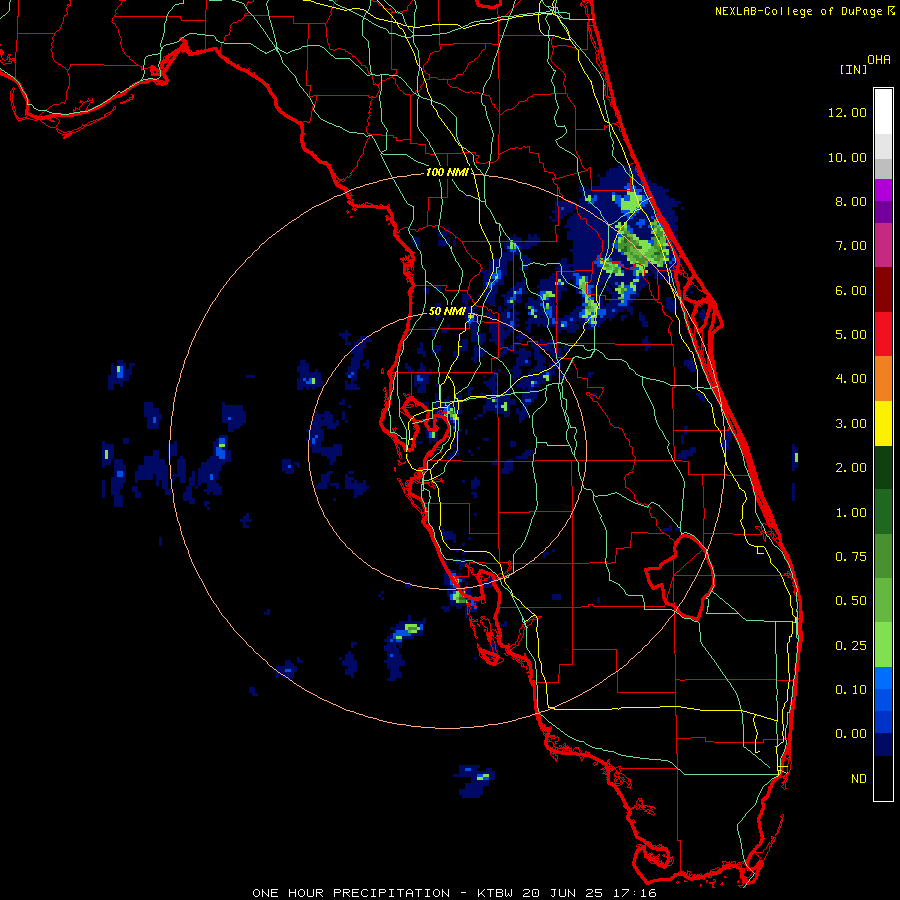900x900 pixels.
Task: Click the 2.00 legend value
Action: (851, 468)
